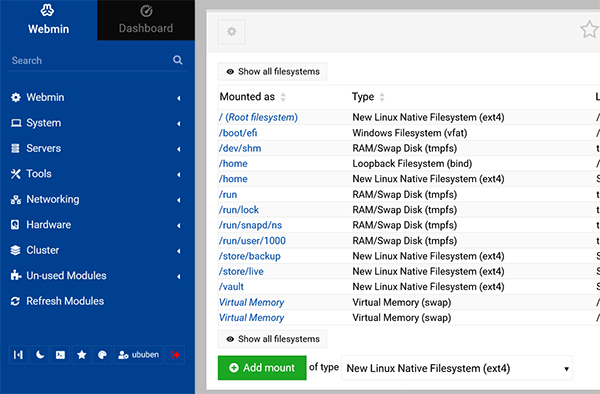Open /run/user/1000 mount link
This screenshot has height=394, width=600.
[x=252, y=241]
